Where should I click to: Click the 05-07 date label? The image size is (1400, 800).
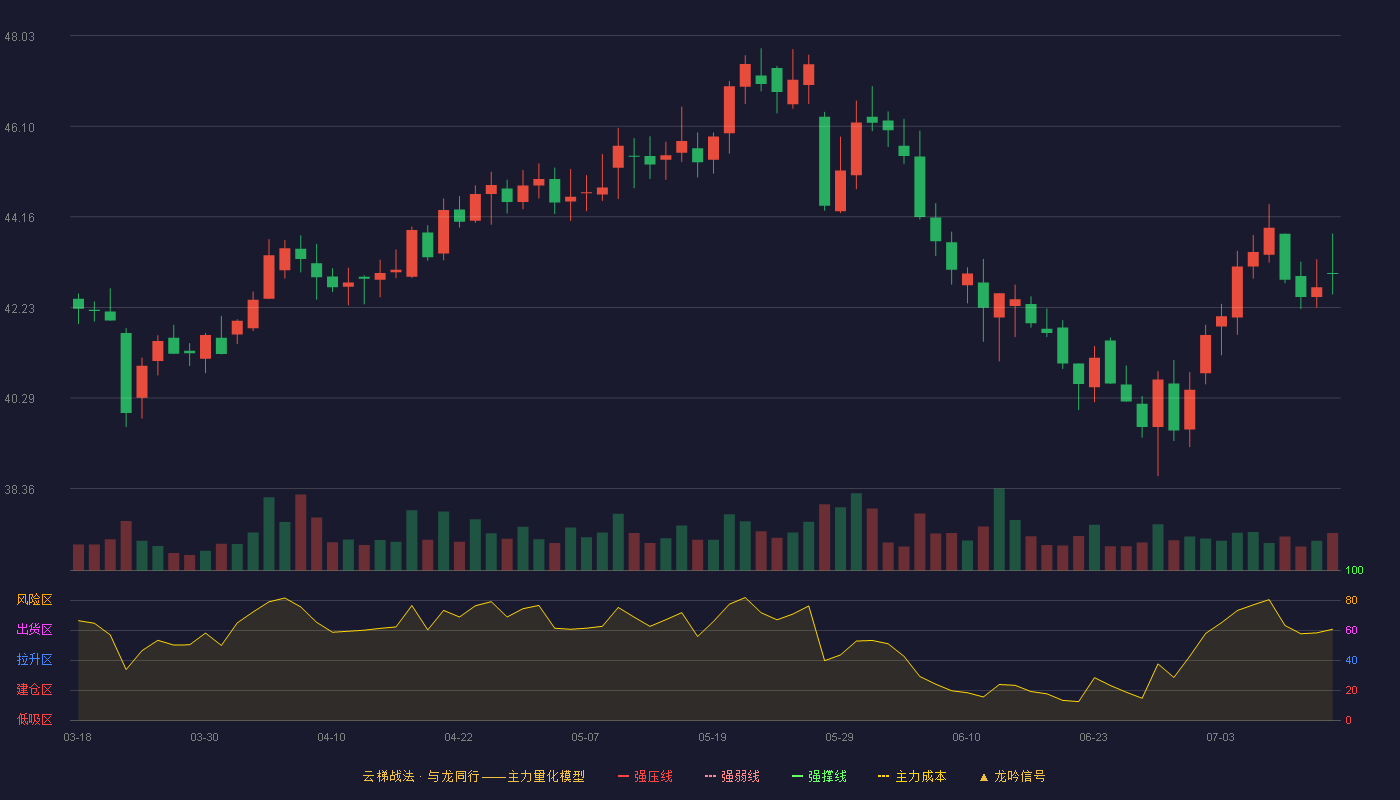coord(585,737)
